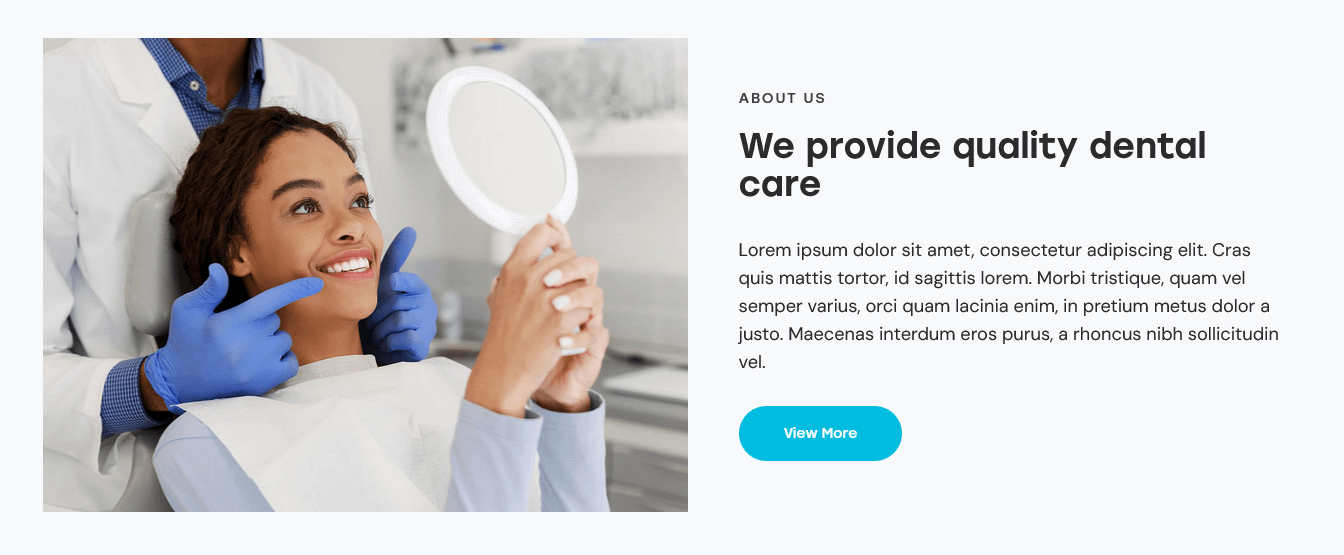Click the final 'vel.' line of paragraph
The image size is (1344, 555).
[x=752, y=362]
